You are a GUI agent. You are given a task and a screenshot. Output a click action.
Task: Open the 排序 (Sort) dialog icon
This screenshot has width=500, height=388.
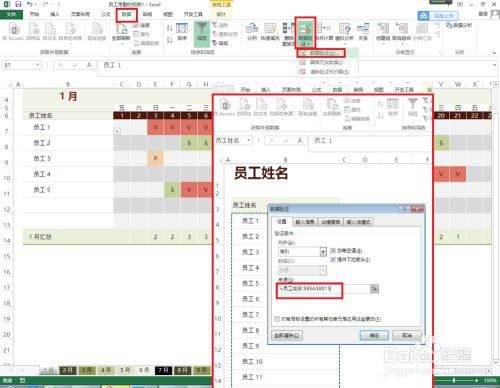182,32
